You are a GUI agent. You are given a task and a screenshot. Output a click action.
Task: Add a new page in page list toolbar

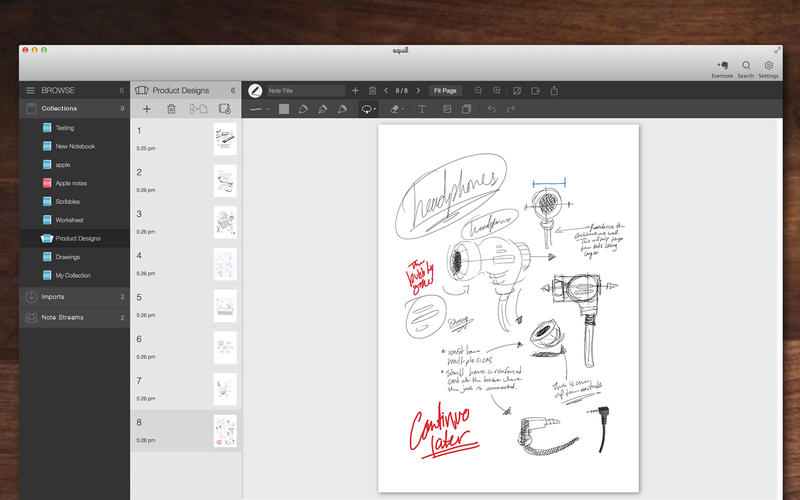point(146,109)
